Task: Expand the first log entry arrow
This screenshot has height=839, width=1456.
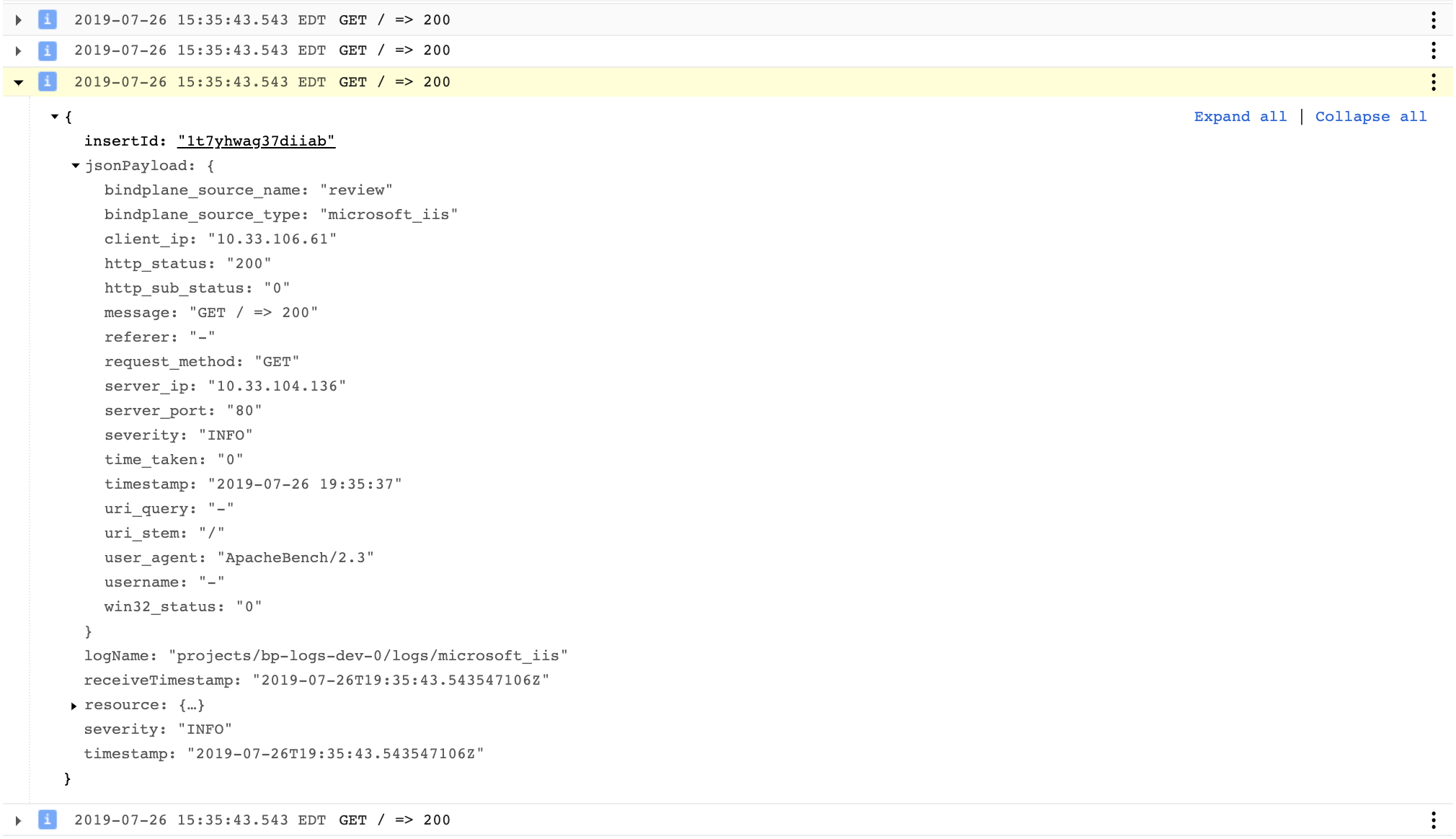Action: click(19, 20)
